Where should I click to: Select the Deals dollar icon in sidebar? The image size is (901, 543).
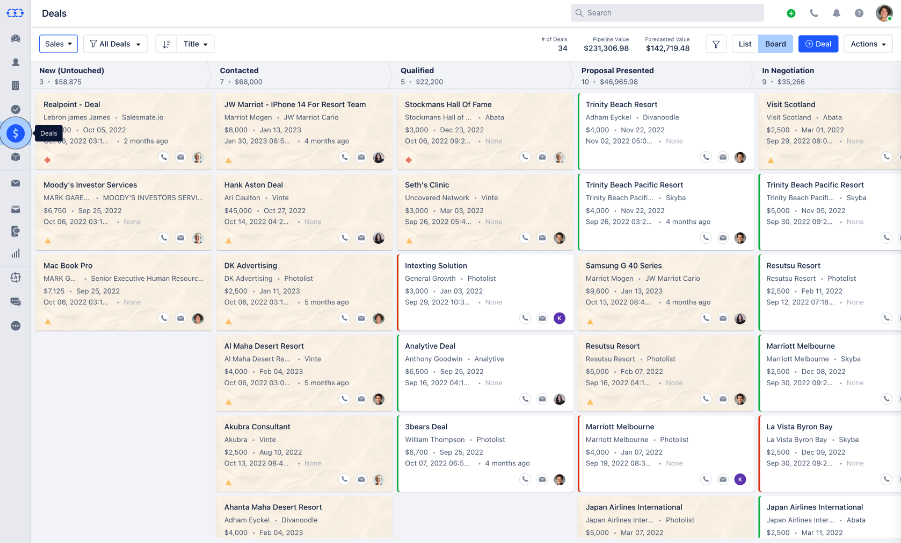tap(16, 133)
